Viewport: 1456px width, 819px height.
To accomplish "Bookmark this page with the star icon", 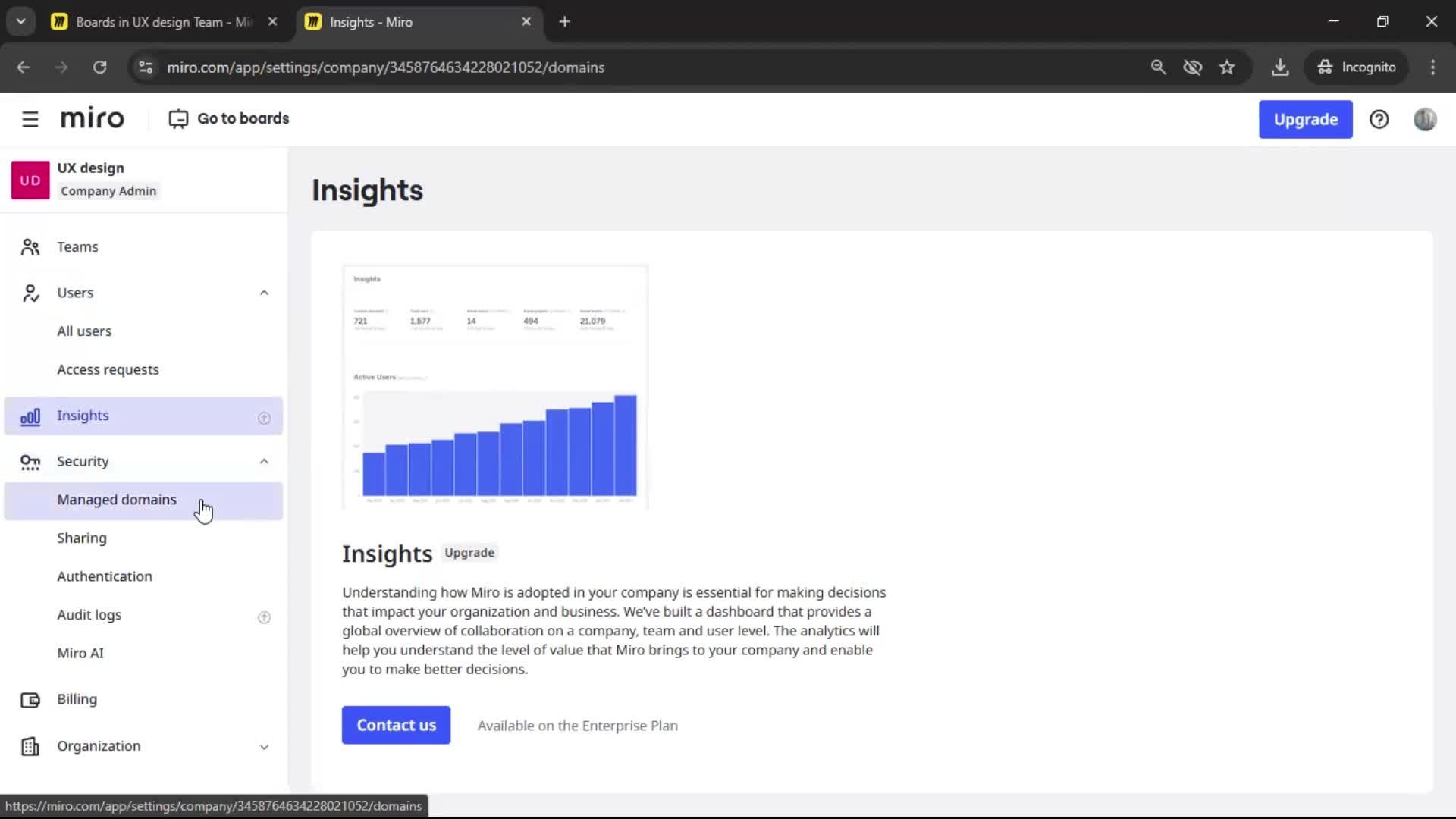I will pyautogui.click(x=1227, y=67).
